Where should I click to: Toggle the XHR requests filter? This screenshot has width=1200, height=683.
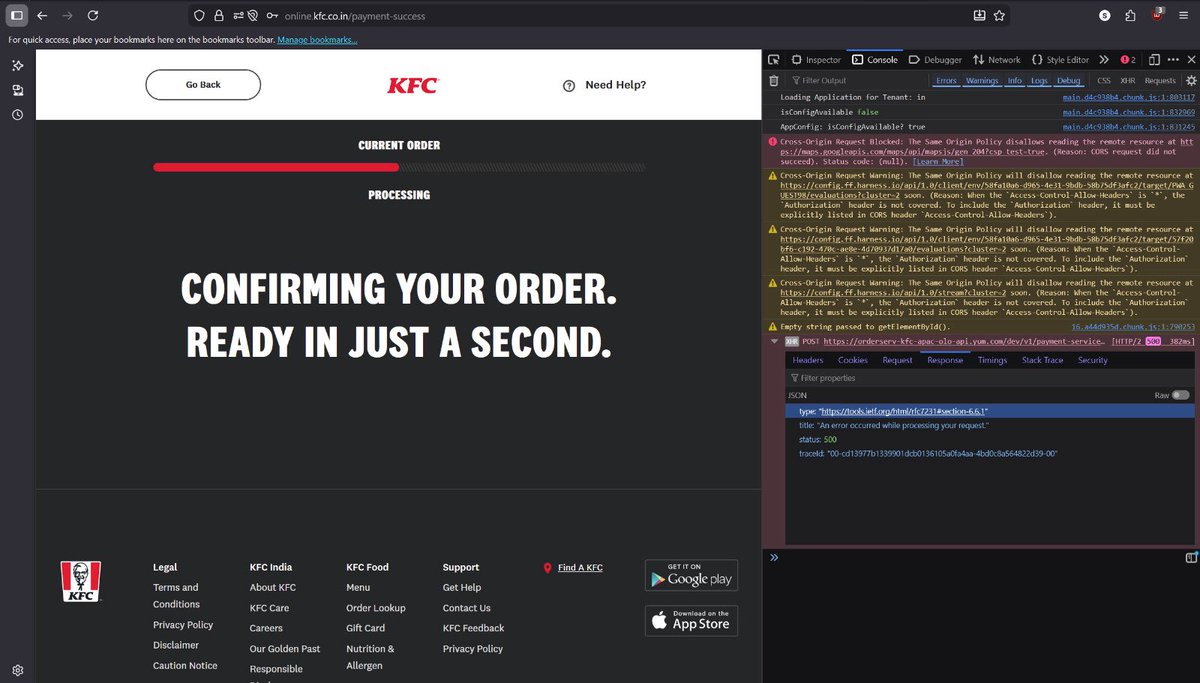pyautogui.click(x=1127, y=80)
